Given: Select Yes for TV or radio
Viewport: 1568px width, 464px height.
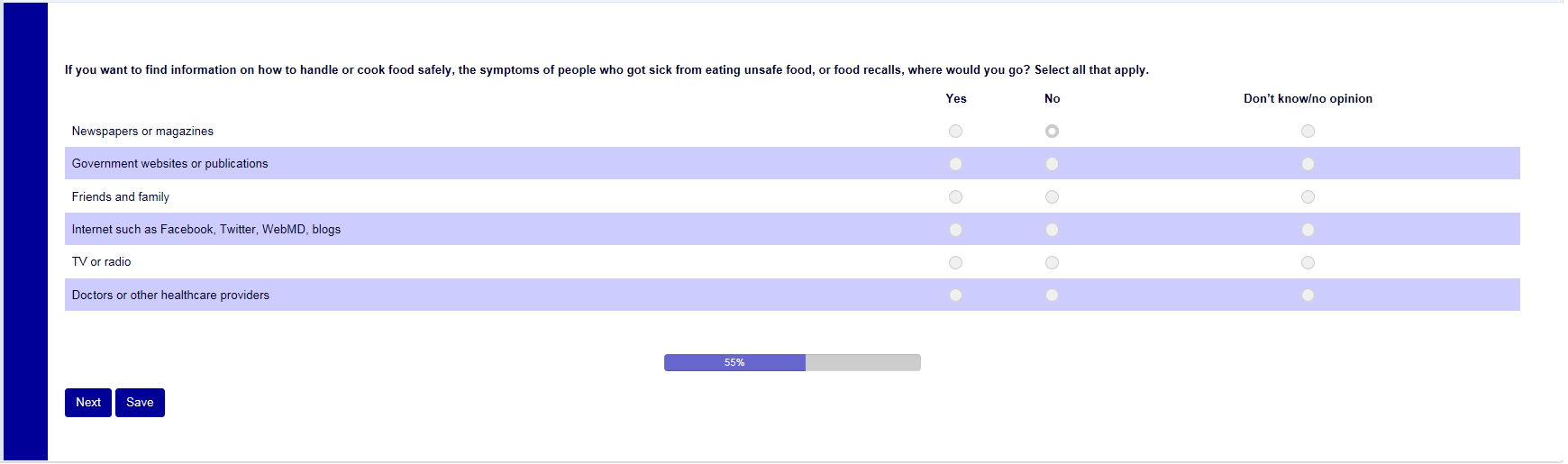Looking at the screenshot, I should pos(955,263).
